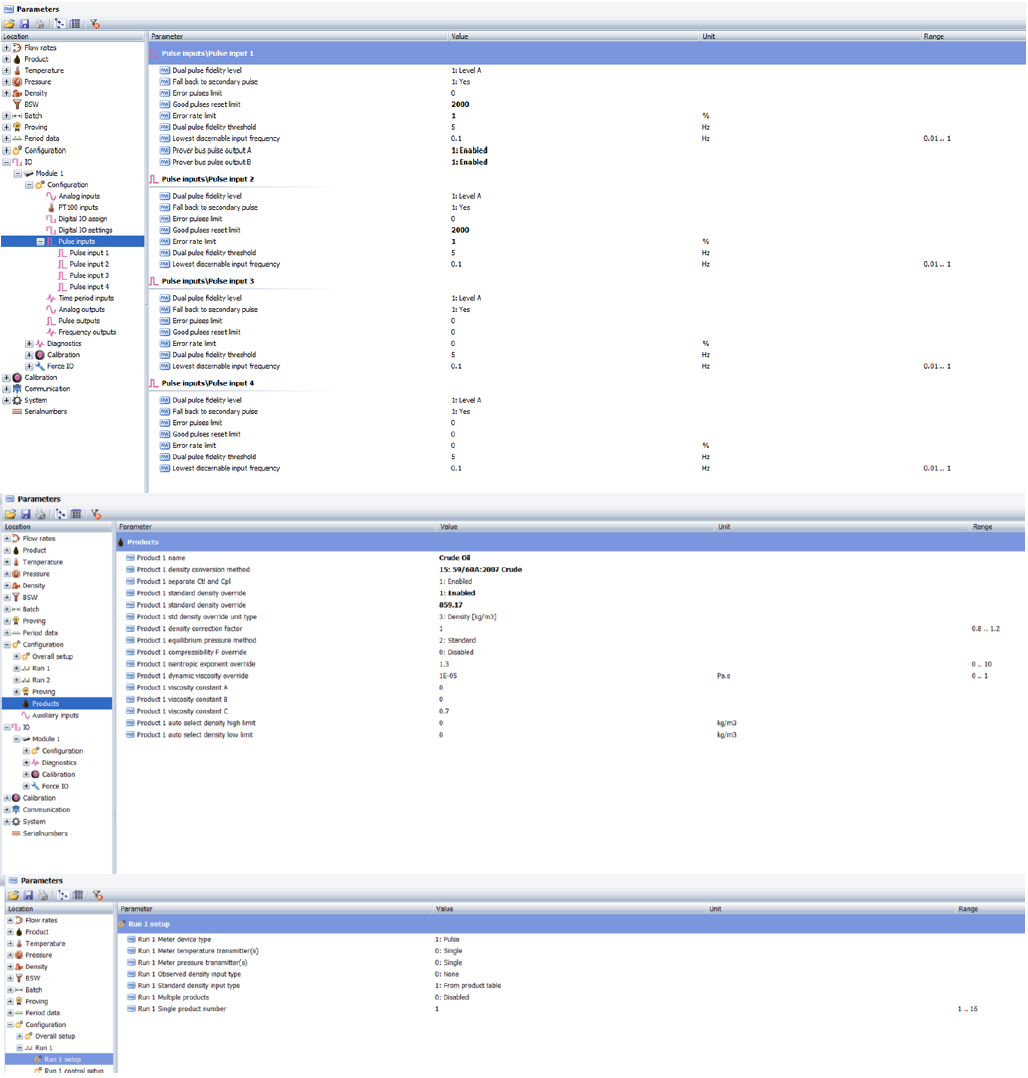Select Pulse input 1 tree item
Image resolution: width=1028 pixels, height=1078 pixels.
[x=89, y=253]
